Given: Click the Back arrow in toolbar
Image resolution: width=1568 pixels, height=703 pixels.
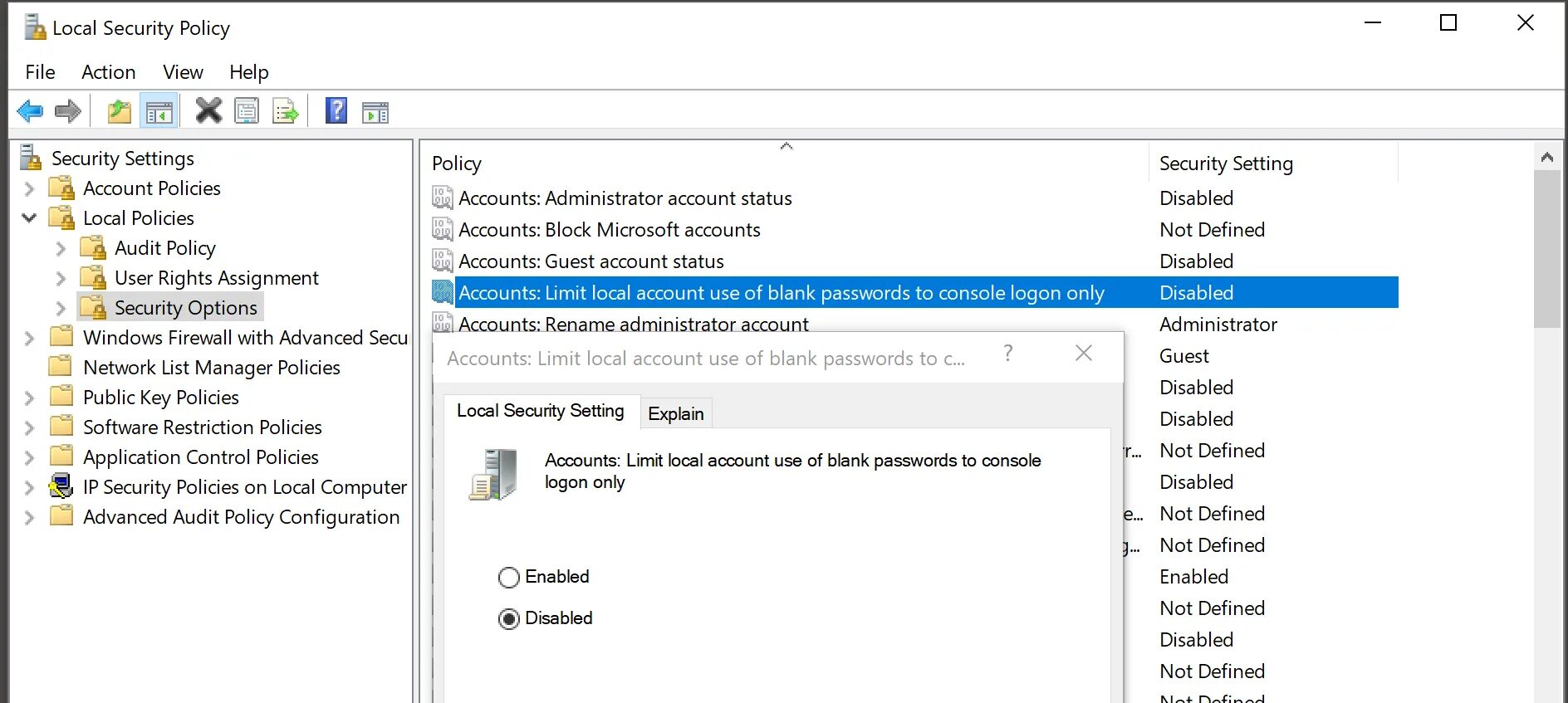Looking at the screenshot, I should 31,111.
